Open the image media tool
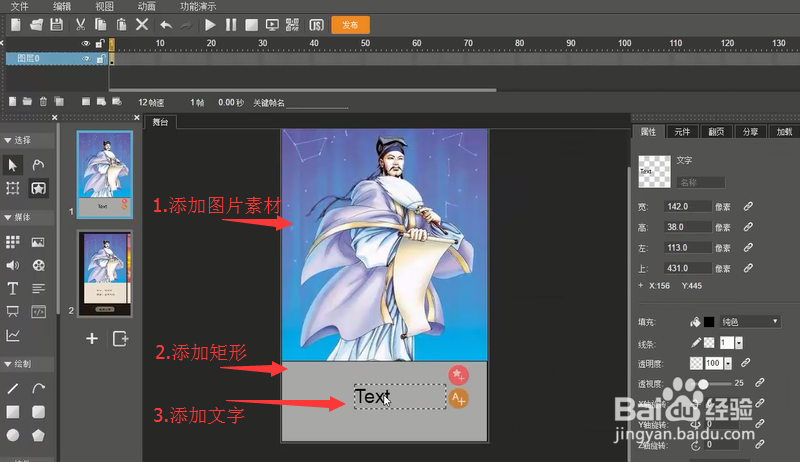Screen dimensions: 800x462 click(x=38, y=242)
